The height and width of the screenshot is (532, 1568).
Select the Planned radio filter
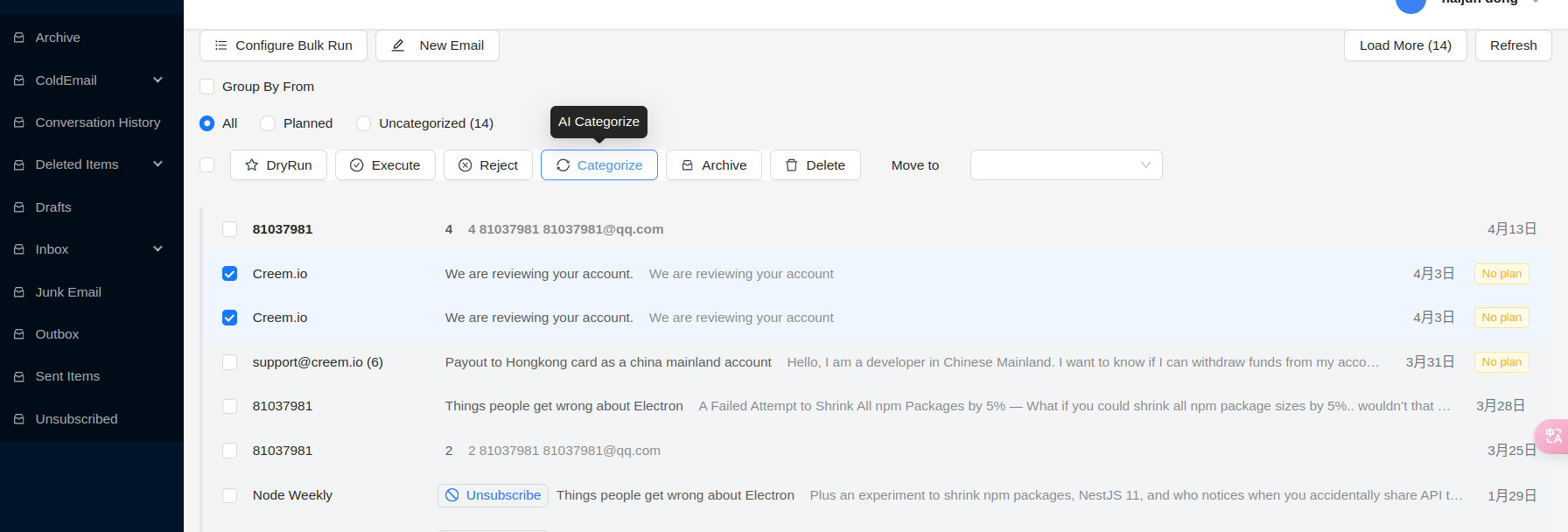(x=268, y=123)
